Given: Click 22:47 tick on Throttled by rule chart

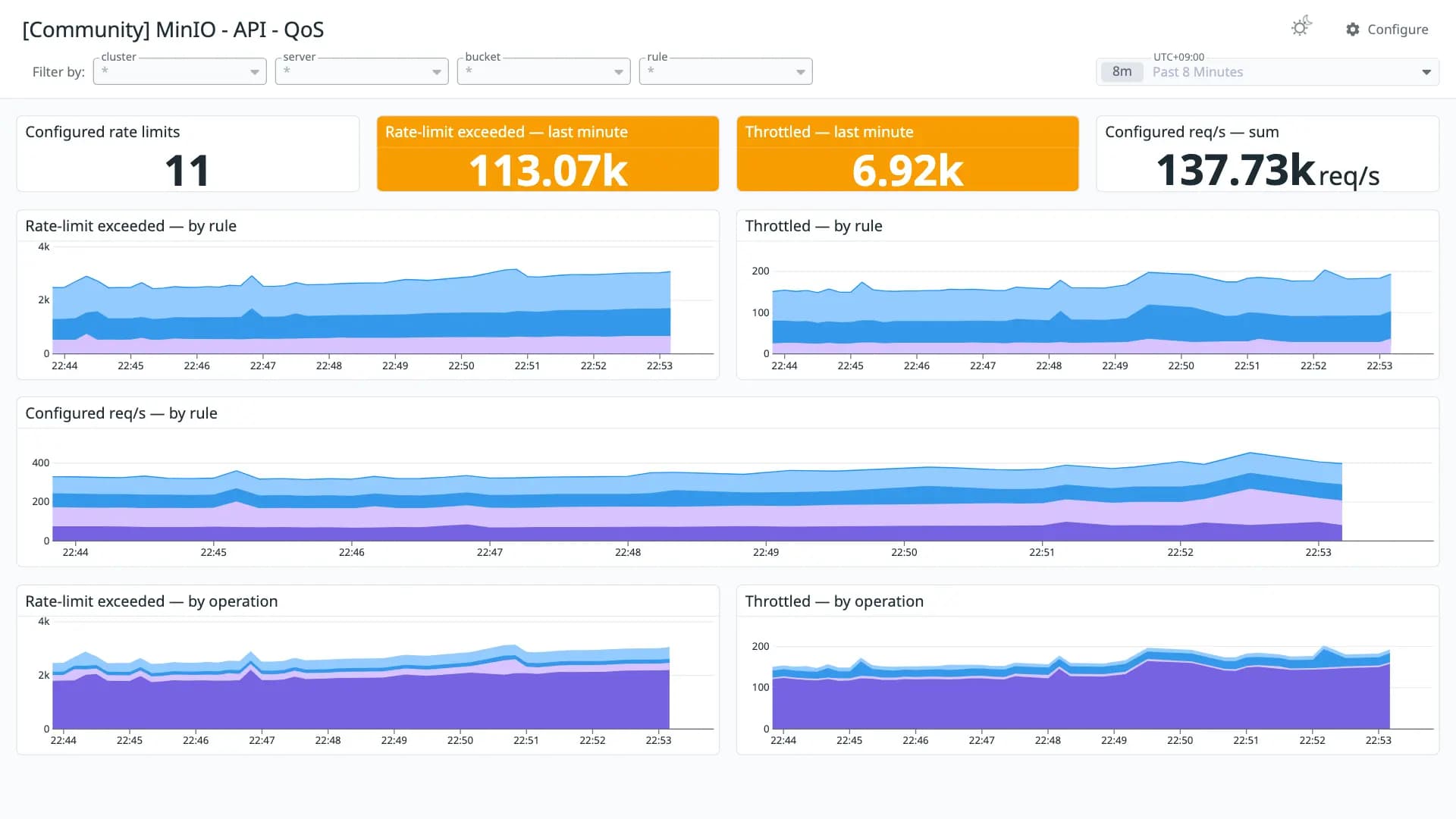Looking at the screenshot, I should click(x=983, y=366).
